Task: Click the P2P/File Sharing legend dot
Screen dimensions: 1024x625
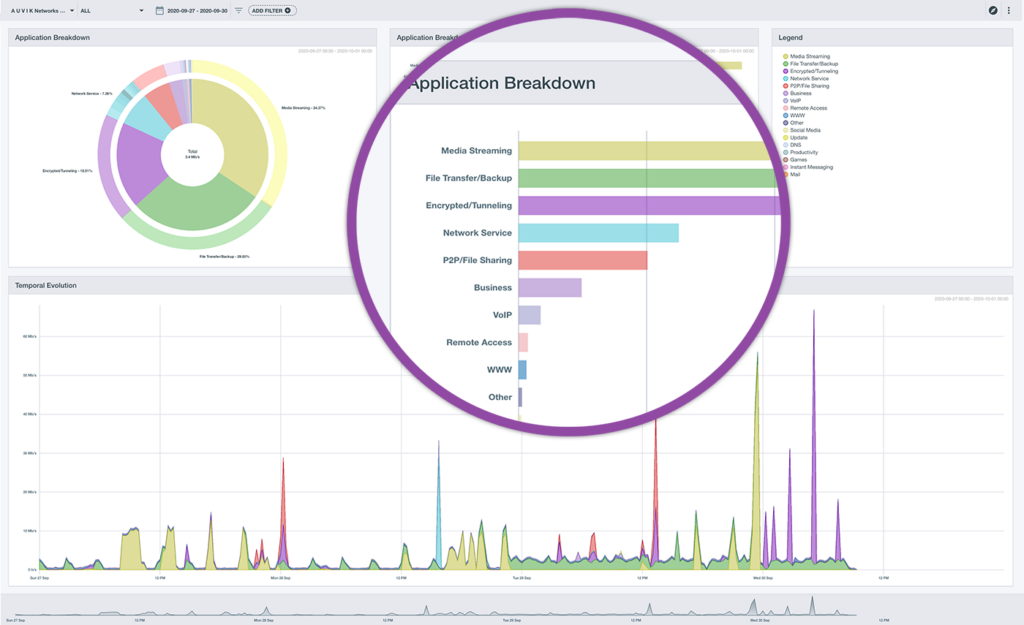Action: 786,86
